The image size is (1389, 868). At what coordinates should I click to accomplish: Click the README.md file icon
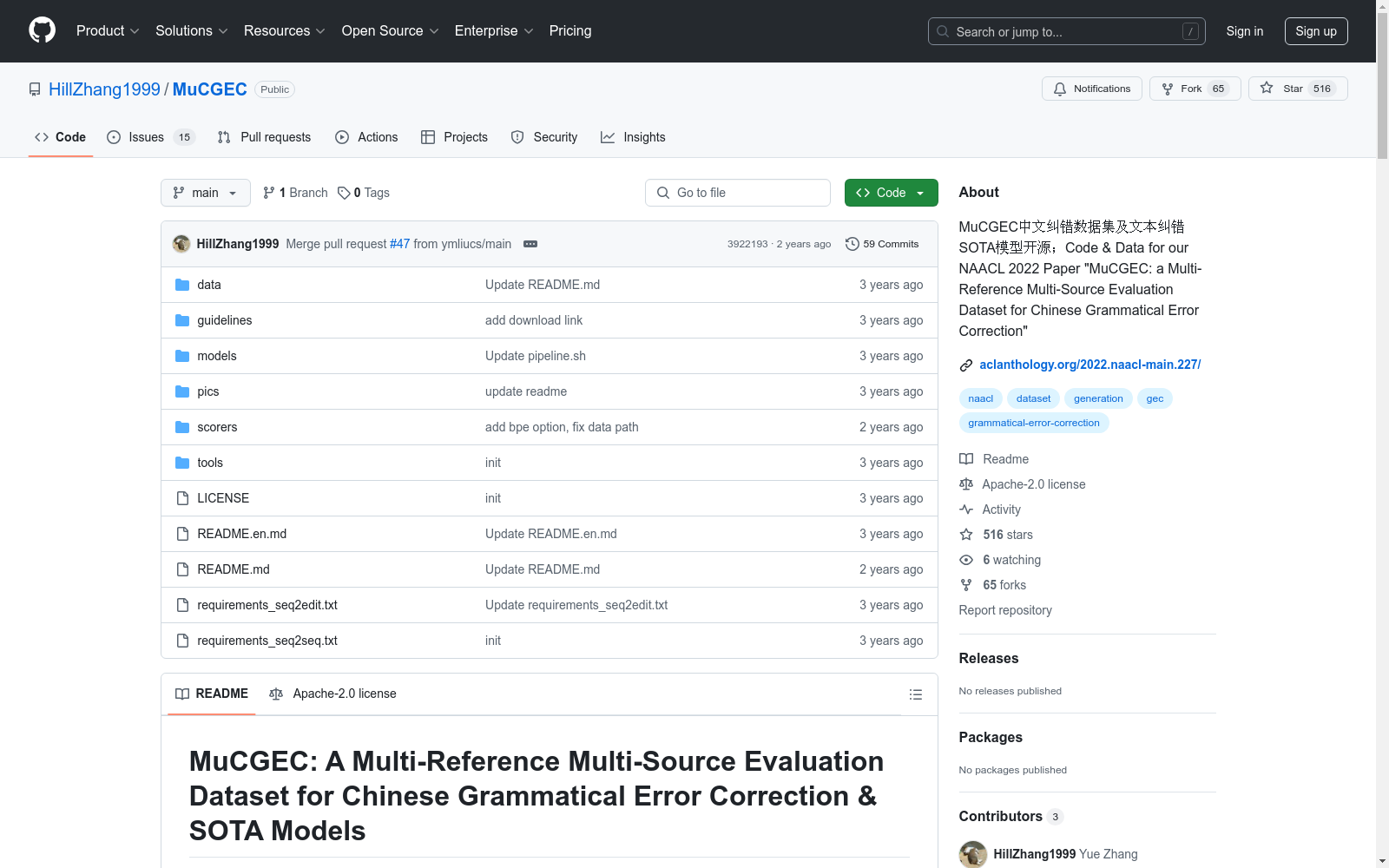[x=182, y=569]
